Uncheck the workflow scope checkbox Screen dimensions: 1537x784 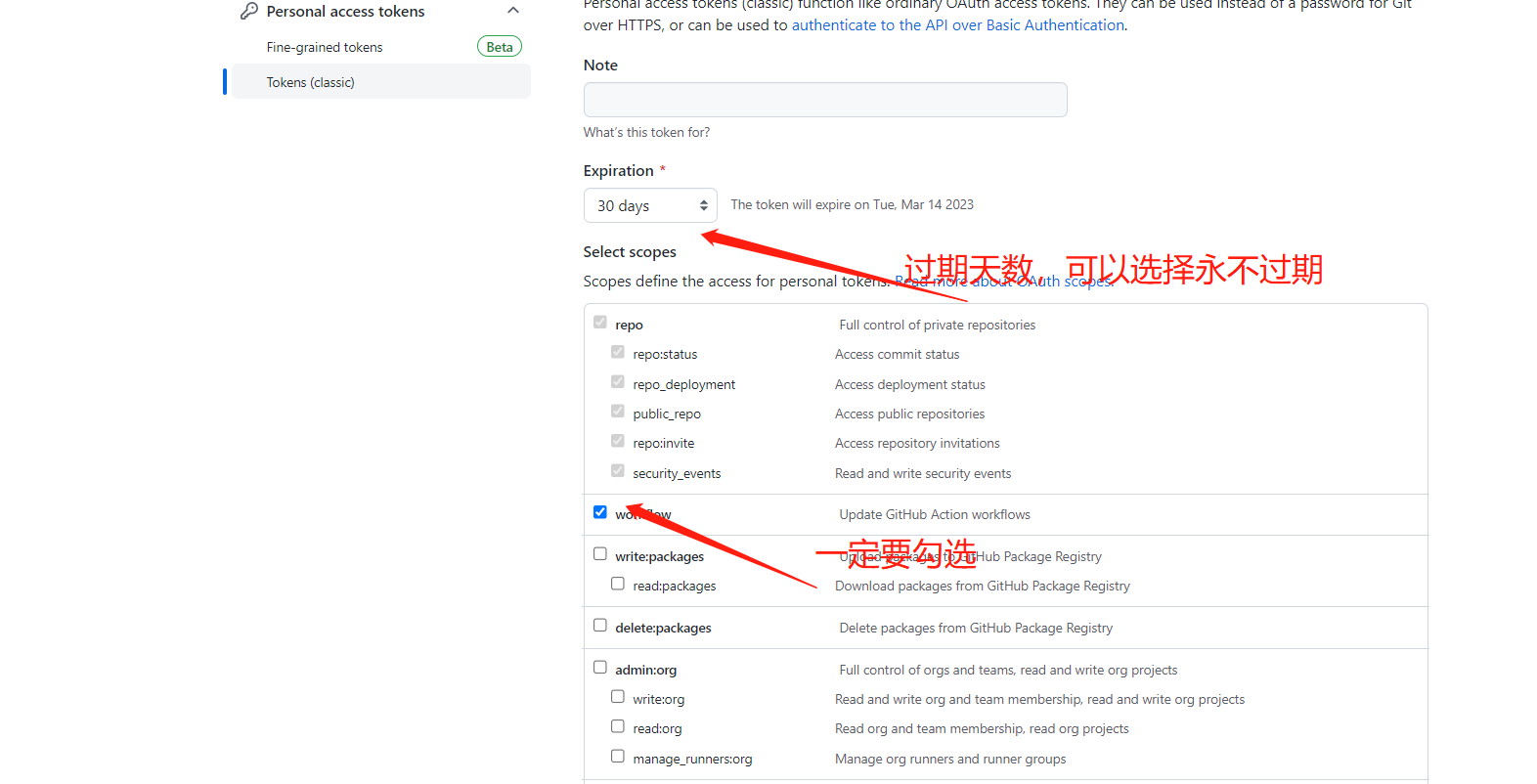tap(600, 512)
